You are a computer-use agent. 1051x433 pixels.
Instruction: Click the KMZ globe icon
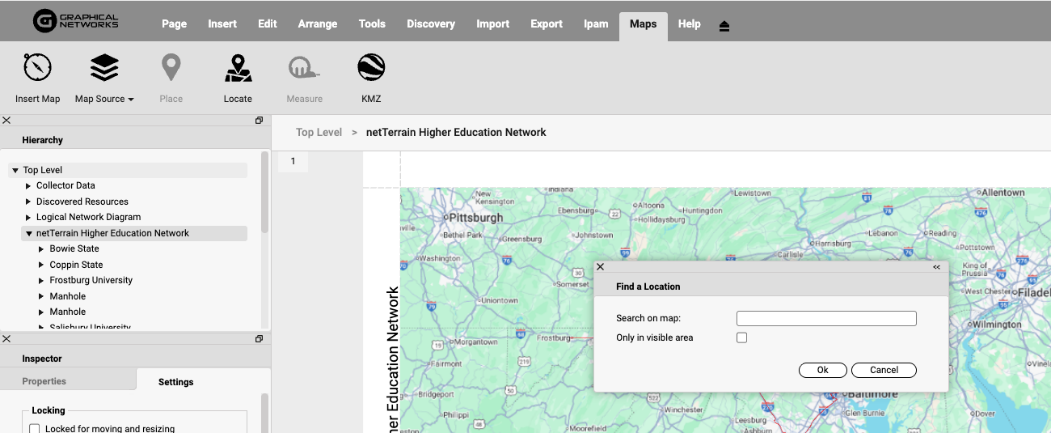(371, 68)
